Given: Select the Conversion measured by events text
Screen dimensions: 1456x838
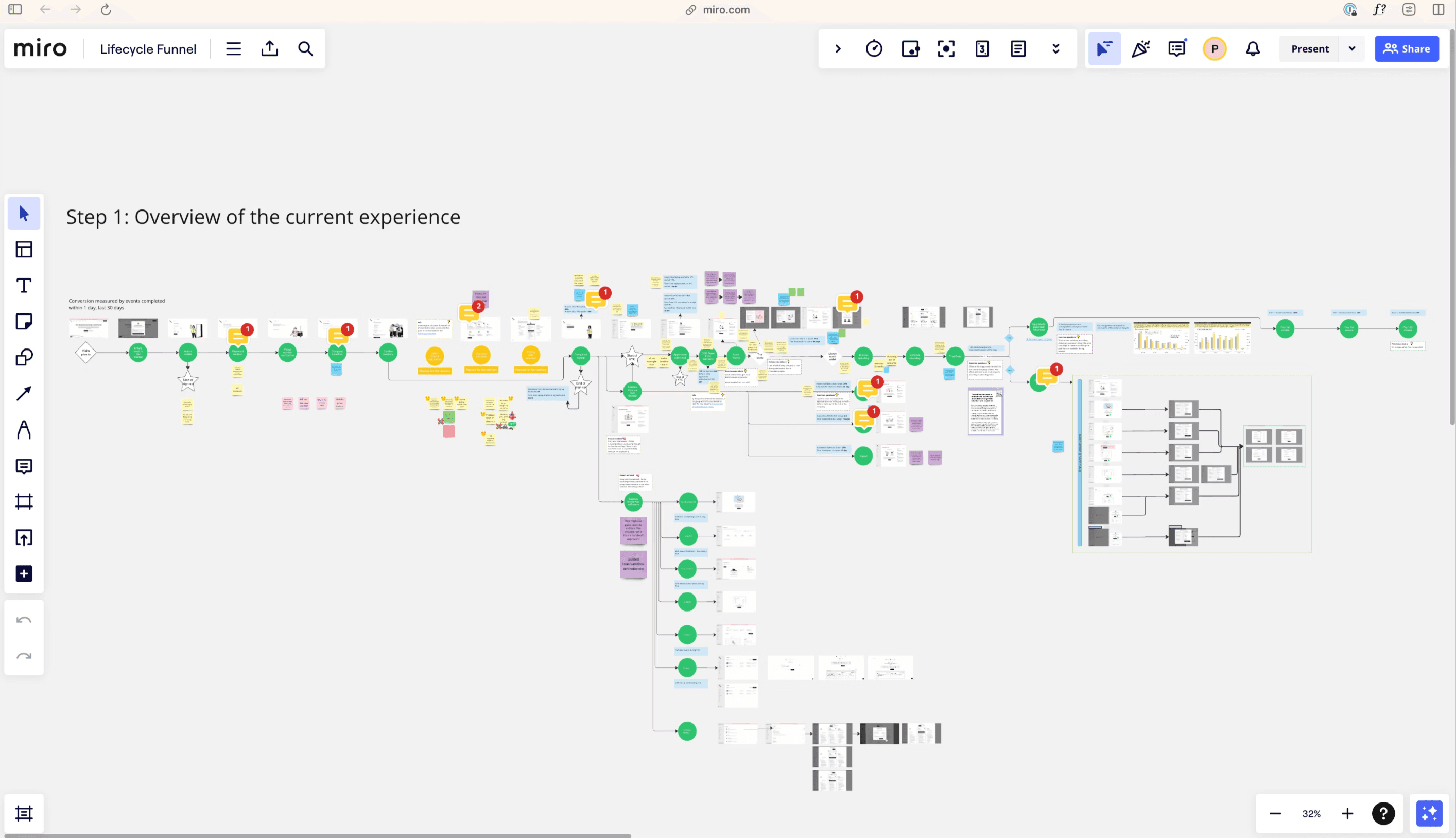Looking at the screenshot, I should (x=117, y=304).
